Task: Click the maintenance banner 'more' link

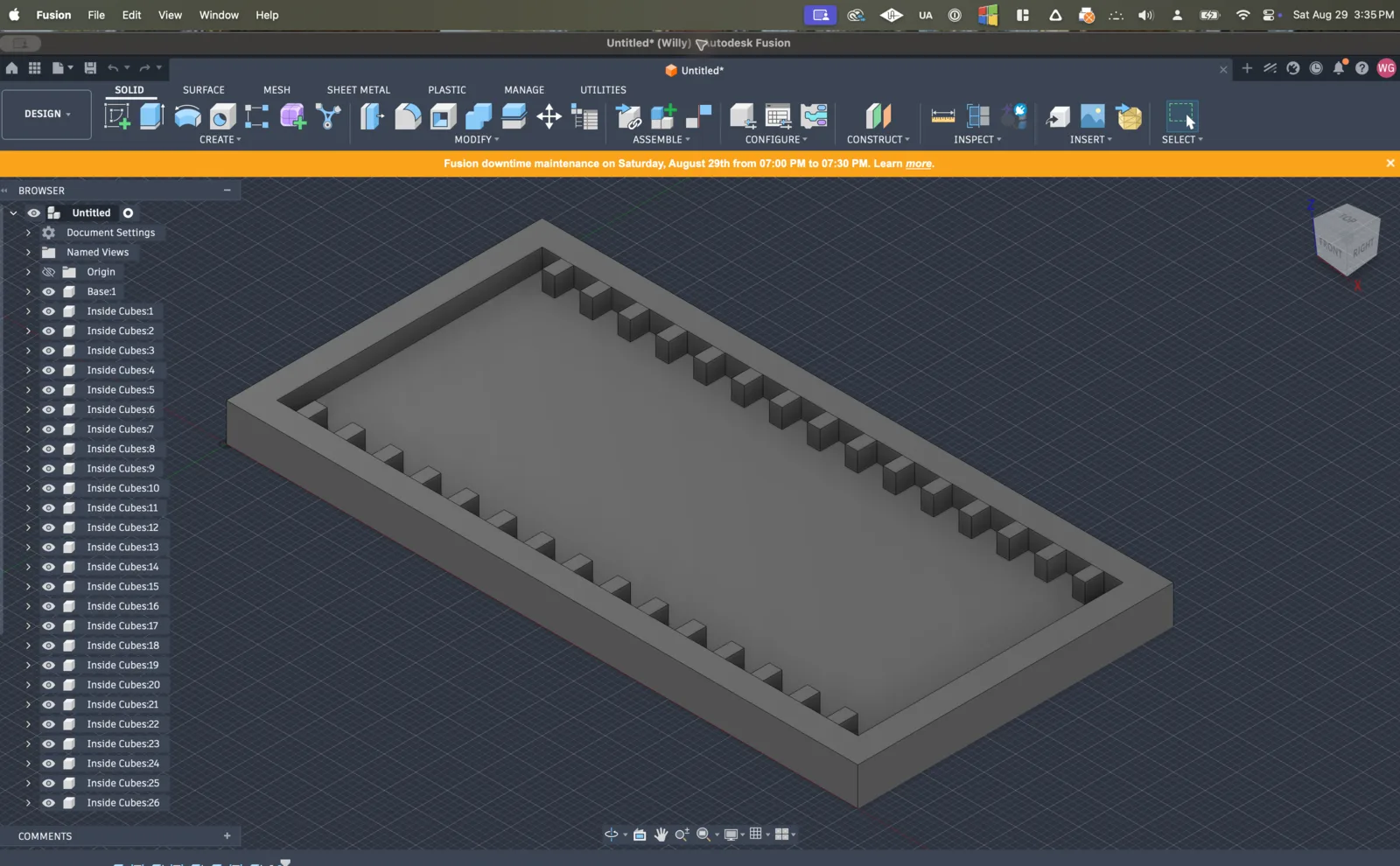Action: 919,164
